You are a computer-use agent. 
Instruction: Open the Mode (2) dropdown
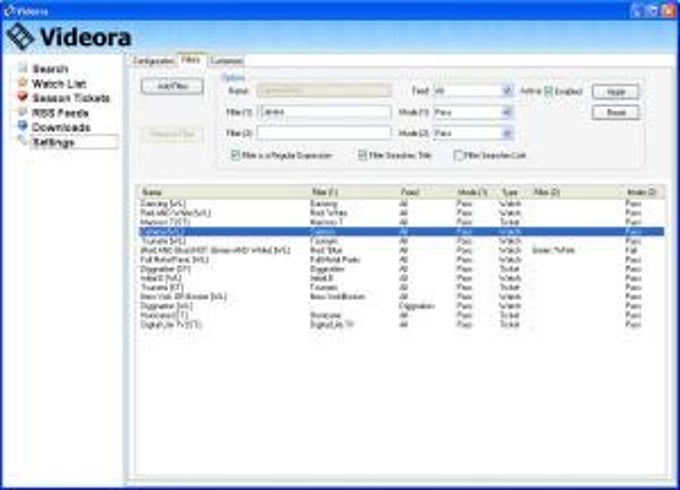click(473, 133)
